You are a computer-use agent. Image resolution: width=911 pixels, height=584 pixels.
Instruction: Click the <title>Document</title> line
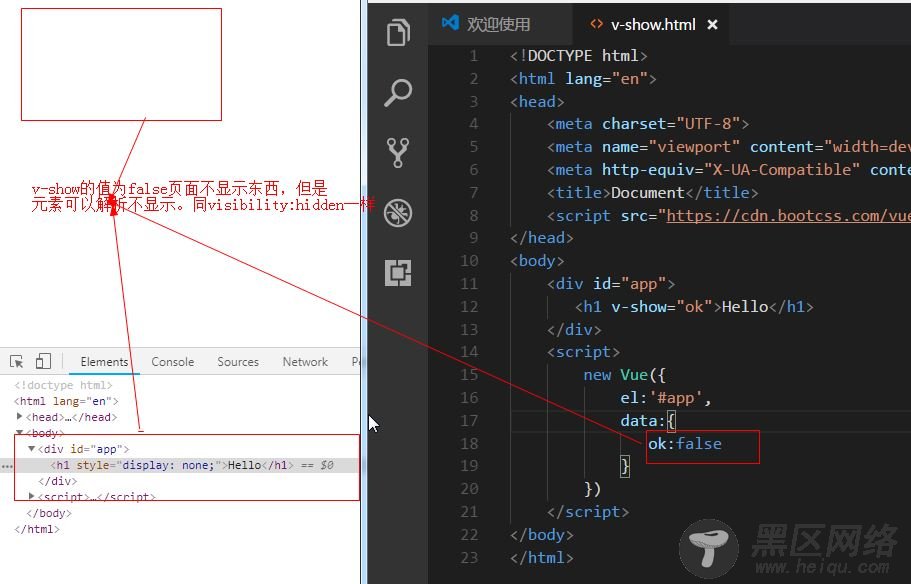(x=652, y=192)
